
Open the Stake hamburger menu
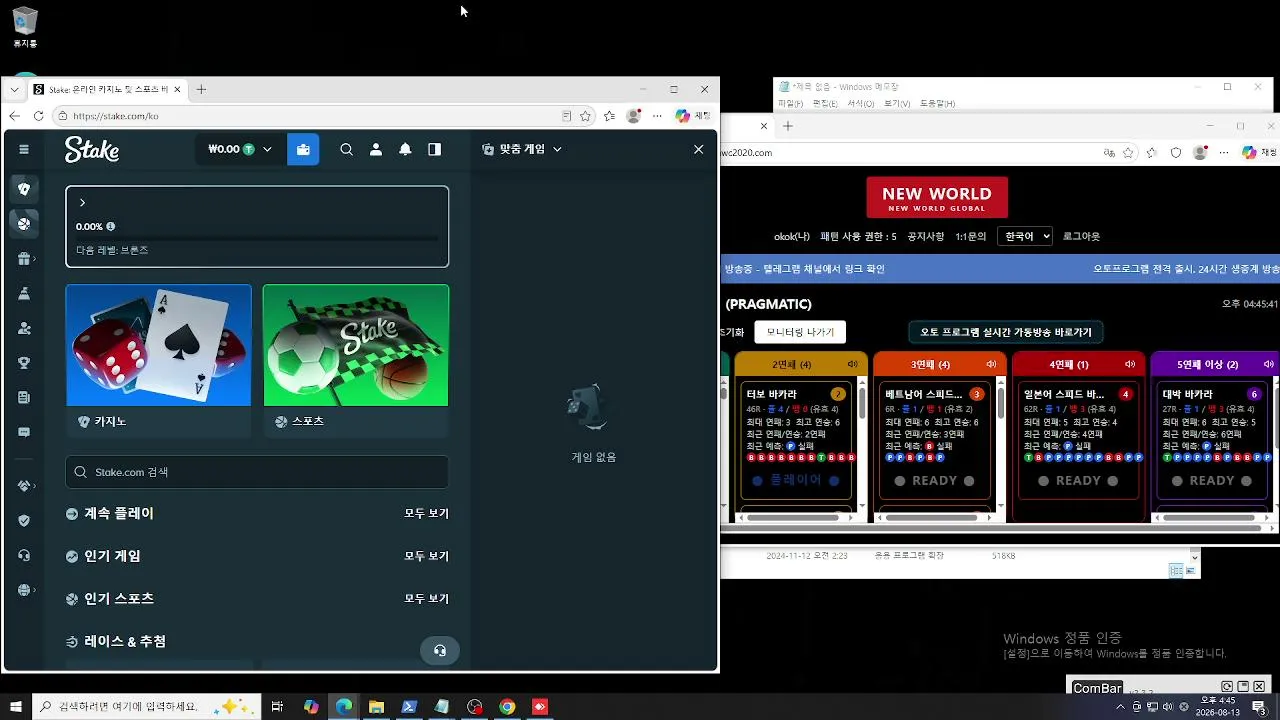pyautogui.click(x=24, y=149)
